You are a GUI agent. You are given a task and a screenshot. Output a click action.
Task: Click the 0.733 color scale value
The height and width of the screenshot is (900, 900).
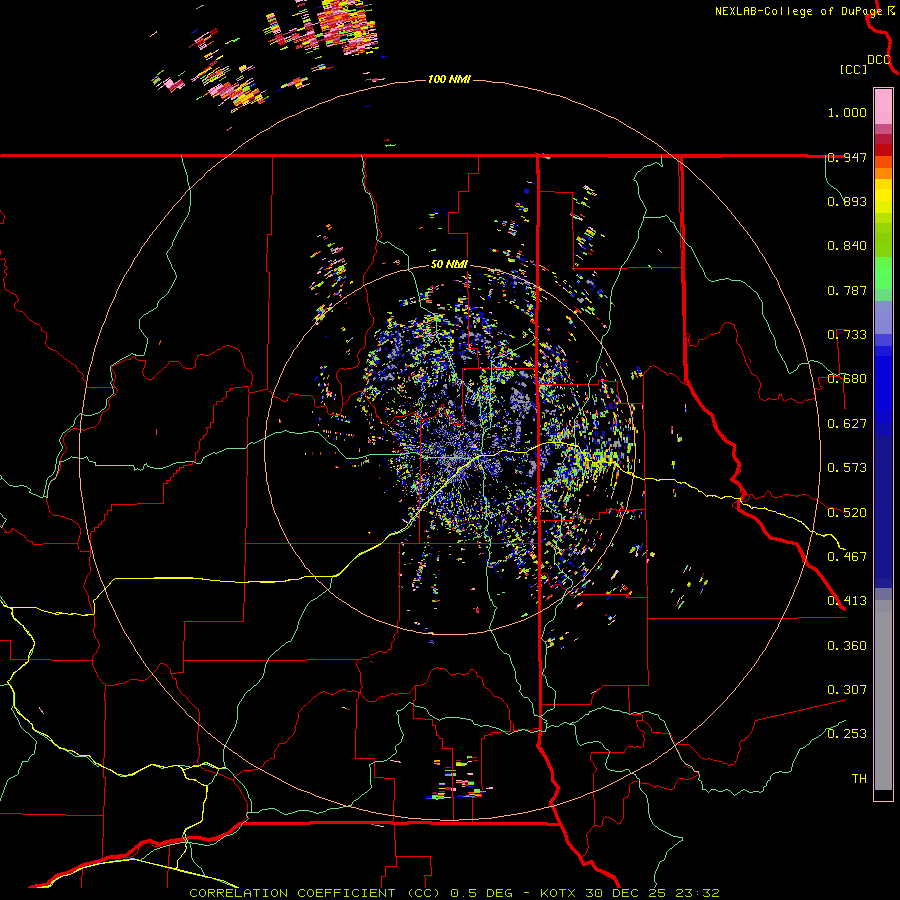click(x=847, y=335)
